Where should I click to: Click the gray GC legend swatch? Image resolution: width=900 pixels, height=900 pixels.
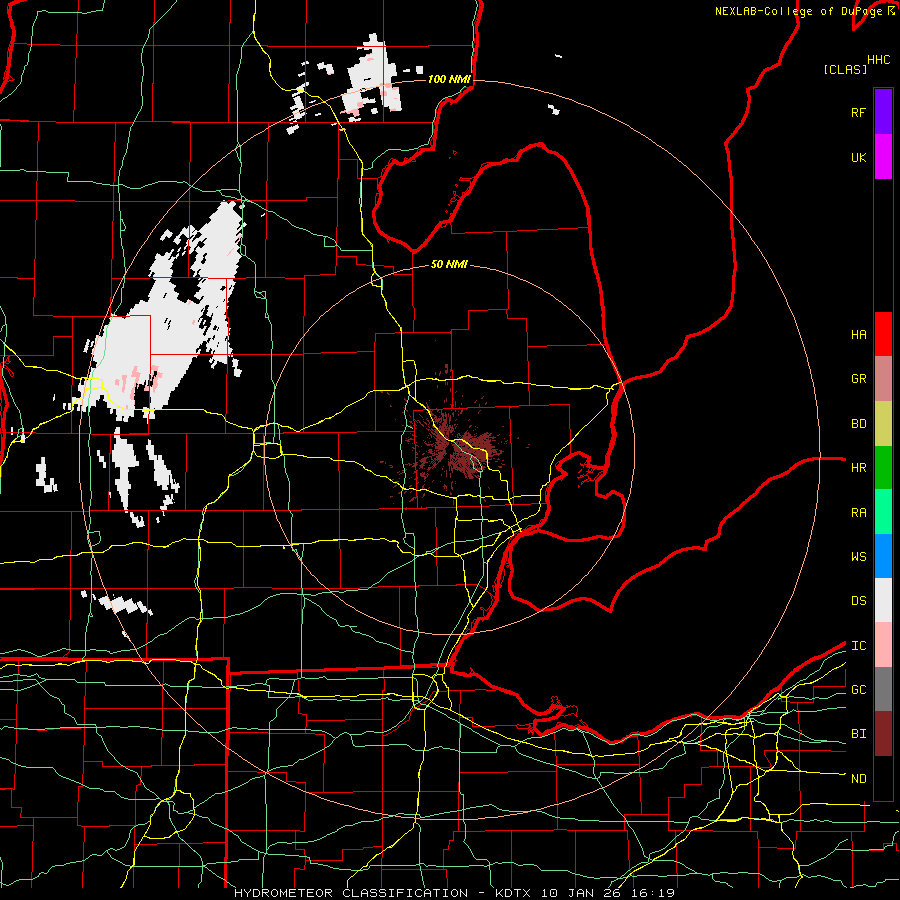(x=883, y=689)
